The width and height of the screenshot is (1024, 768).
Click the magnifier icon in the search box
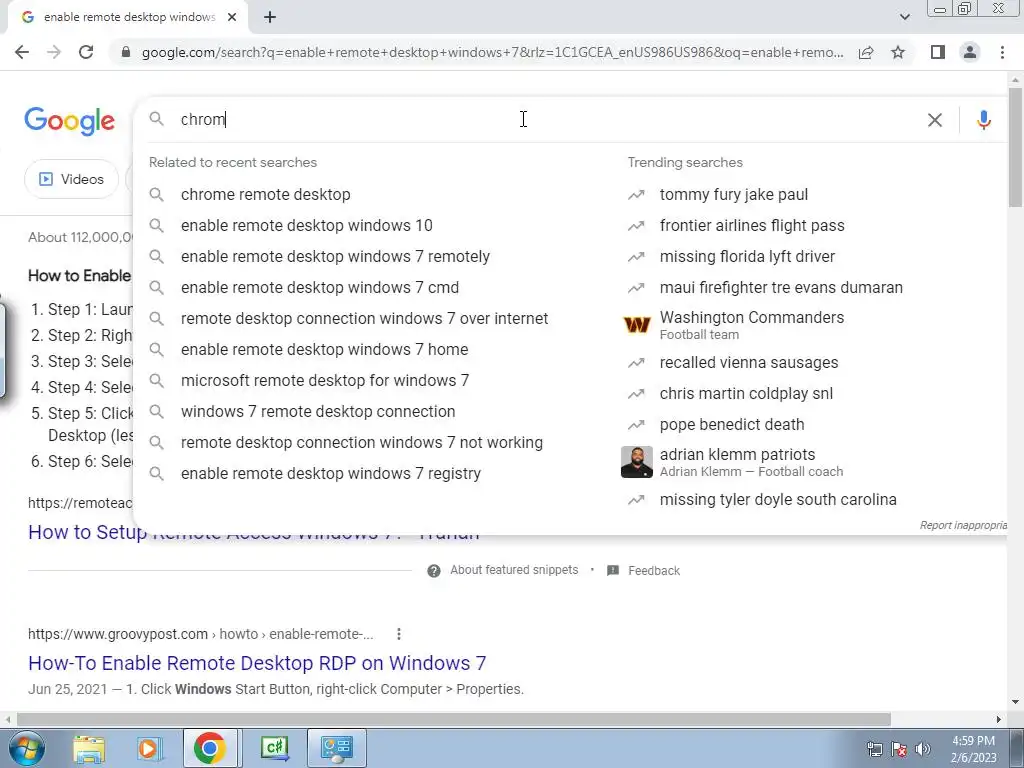[157, 119]
